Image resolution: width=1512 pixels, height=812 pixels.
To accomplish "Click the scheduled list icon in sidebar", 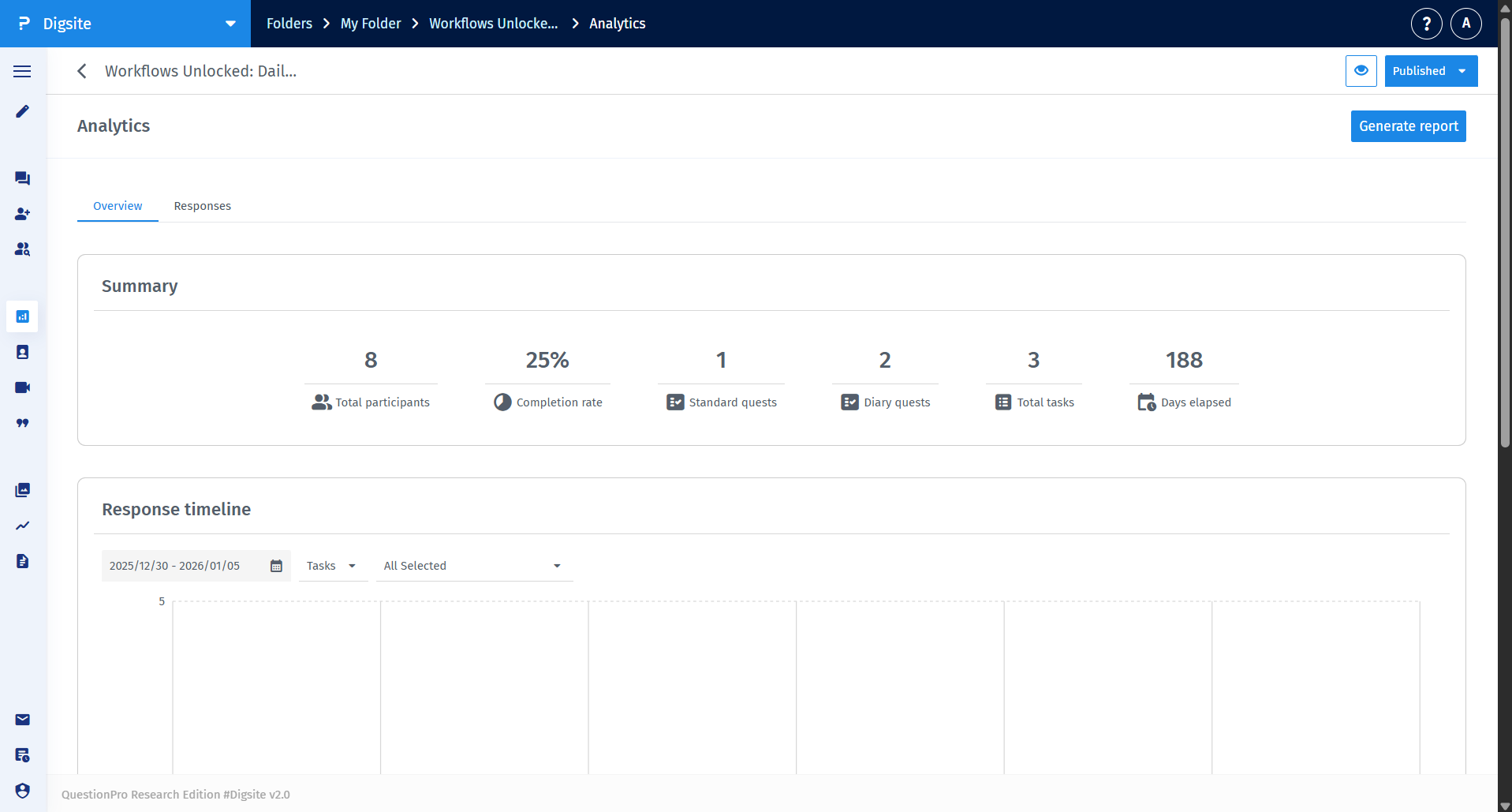I will tap(22, 755).
